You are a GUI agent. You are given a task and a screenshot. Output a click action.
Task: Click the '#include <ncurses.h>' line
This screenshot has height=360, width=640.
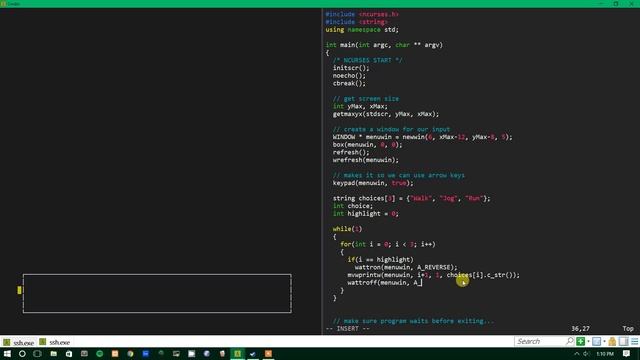point(362,14)
